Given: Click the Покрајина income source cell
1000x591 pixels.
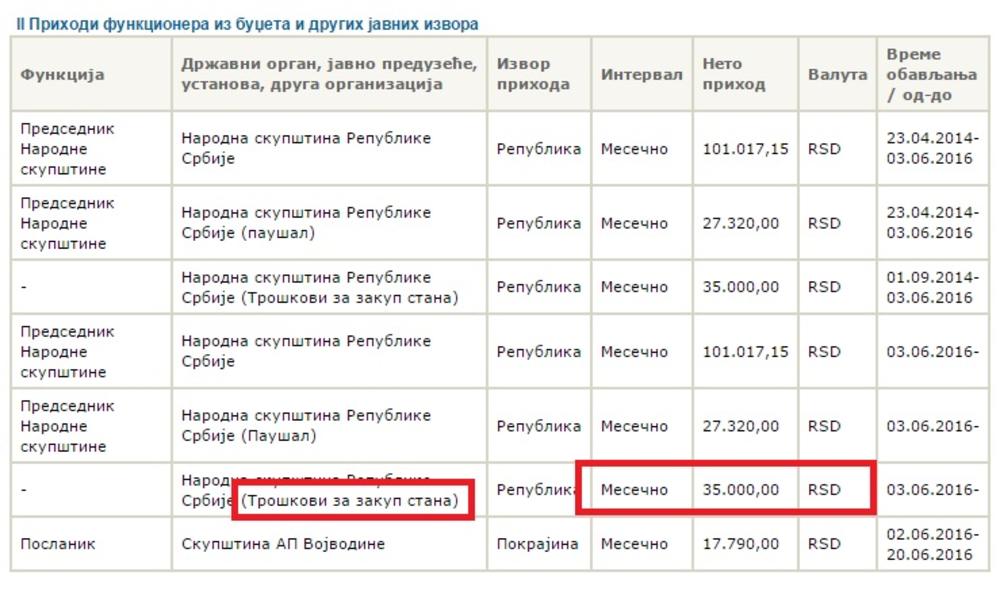Looking at the screenshot, I should tap(538, 544).
